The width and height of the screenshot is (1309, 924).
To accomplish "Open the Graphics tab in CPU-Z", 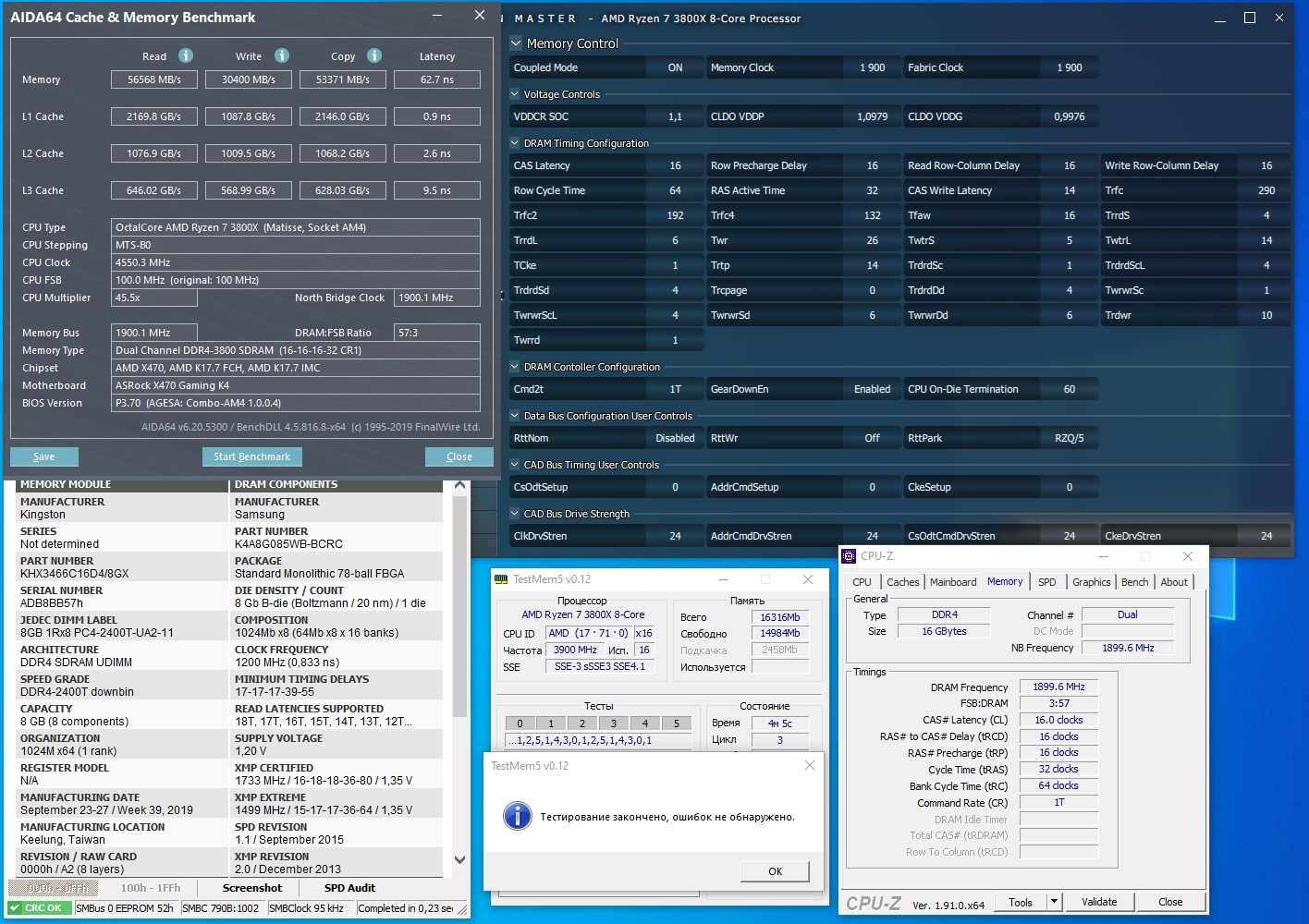I will point(1092,582).
